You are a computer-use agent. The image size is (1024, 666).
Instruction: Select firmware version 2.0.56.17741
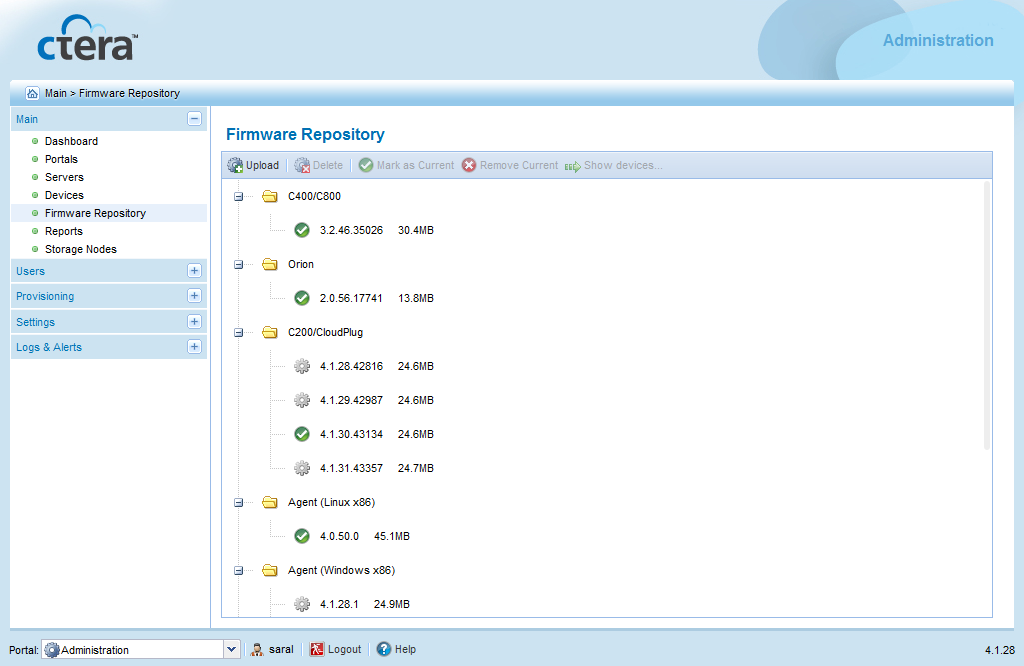pyautogui.click(x=351, y=298)
